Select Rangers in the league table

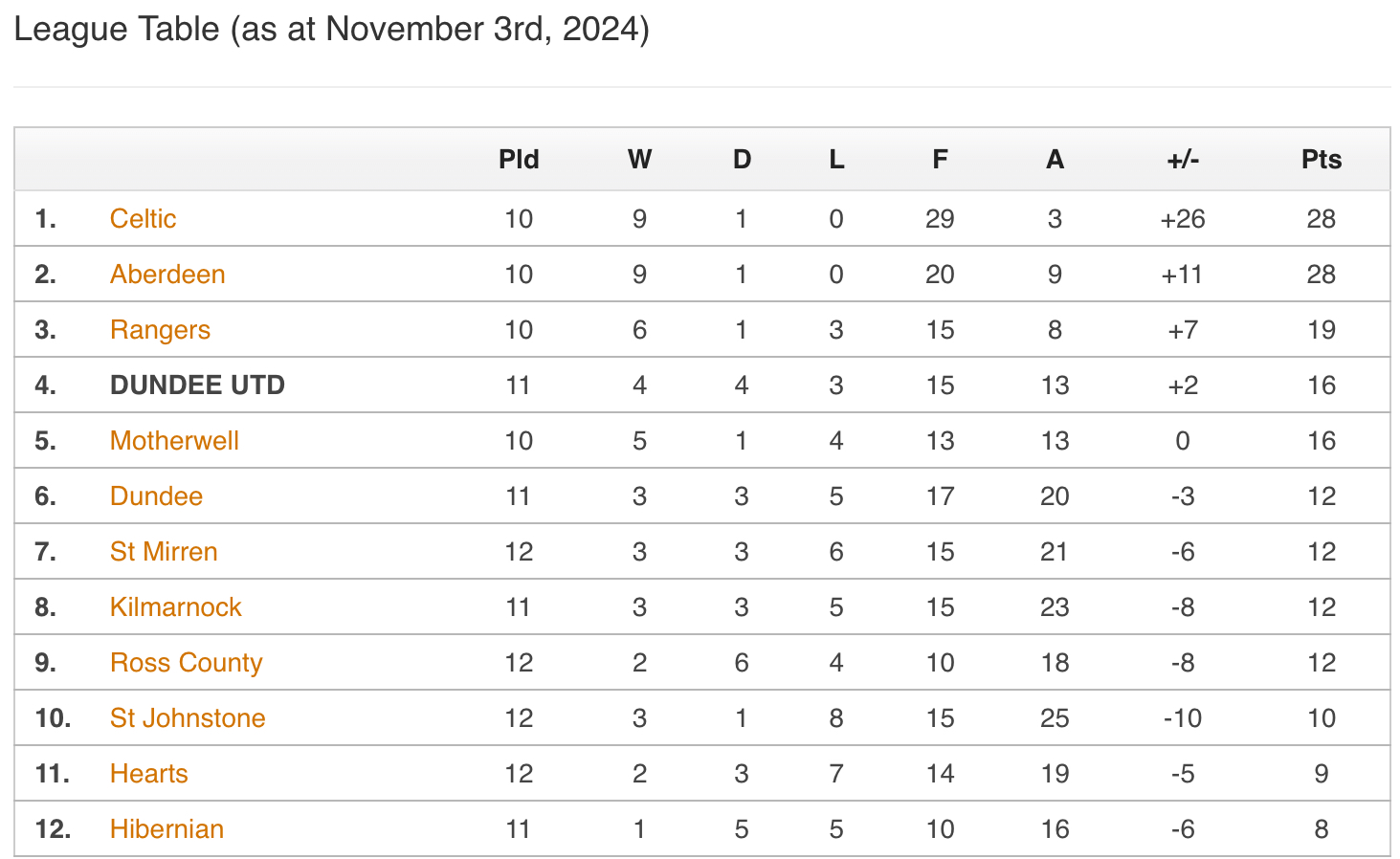[160, 330]
